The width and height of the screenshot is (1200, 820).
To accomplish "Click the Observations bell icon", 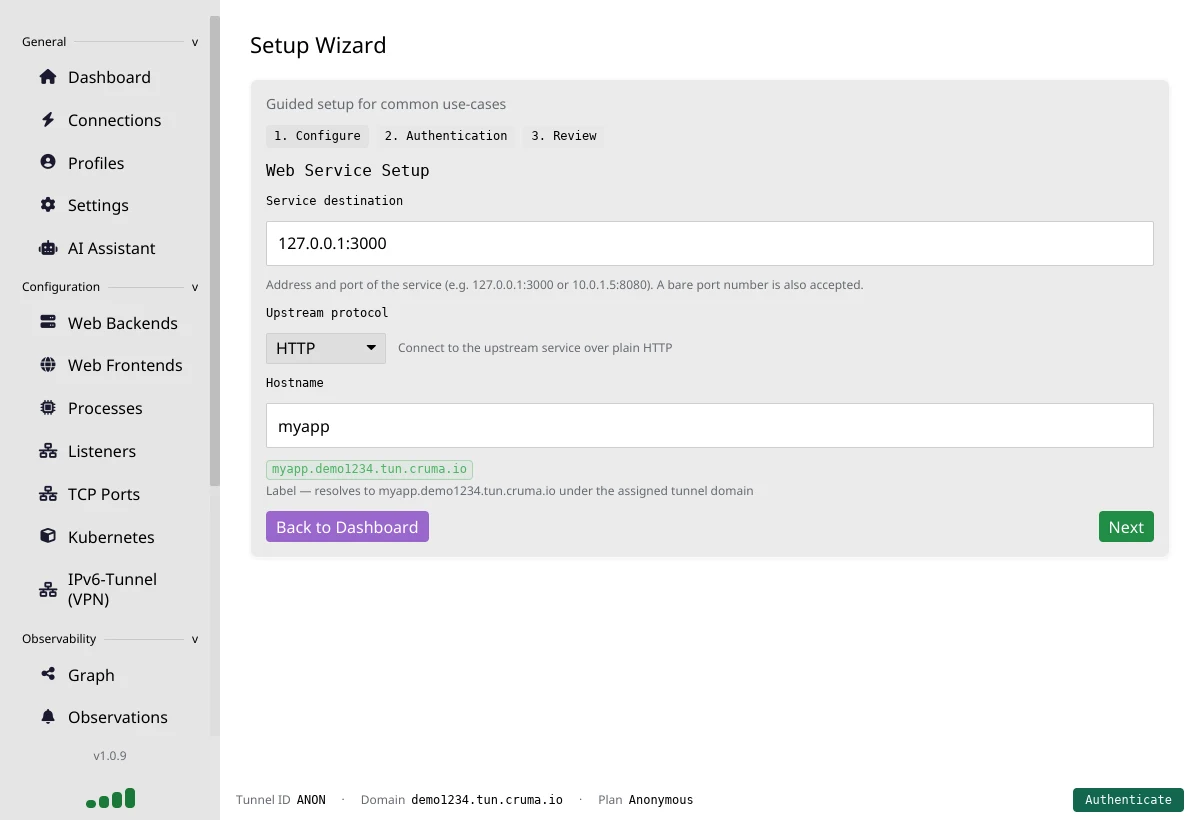I will pyautogui.click(x=48, y=717).
